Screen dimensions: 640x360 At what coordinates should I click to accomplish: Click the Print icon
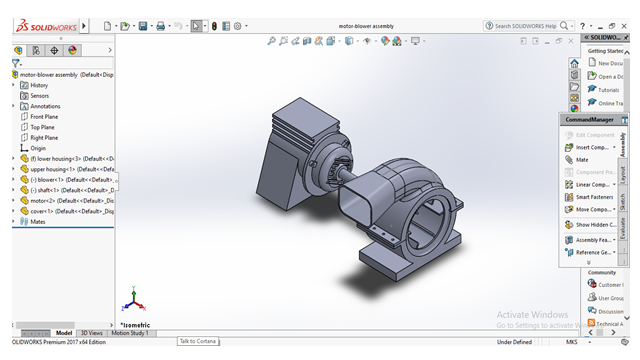[x=160, y=26]
